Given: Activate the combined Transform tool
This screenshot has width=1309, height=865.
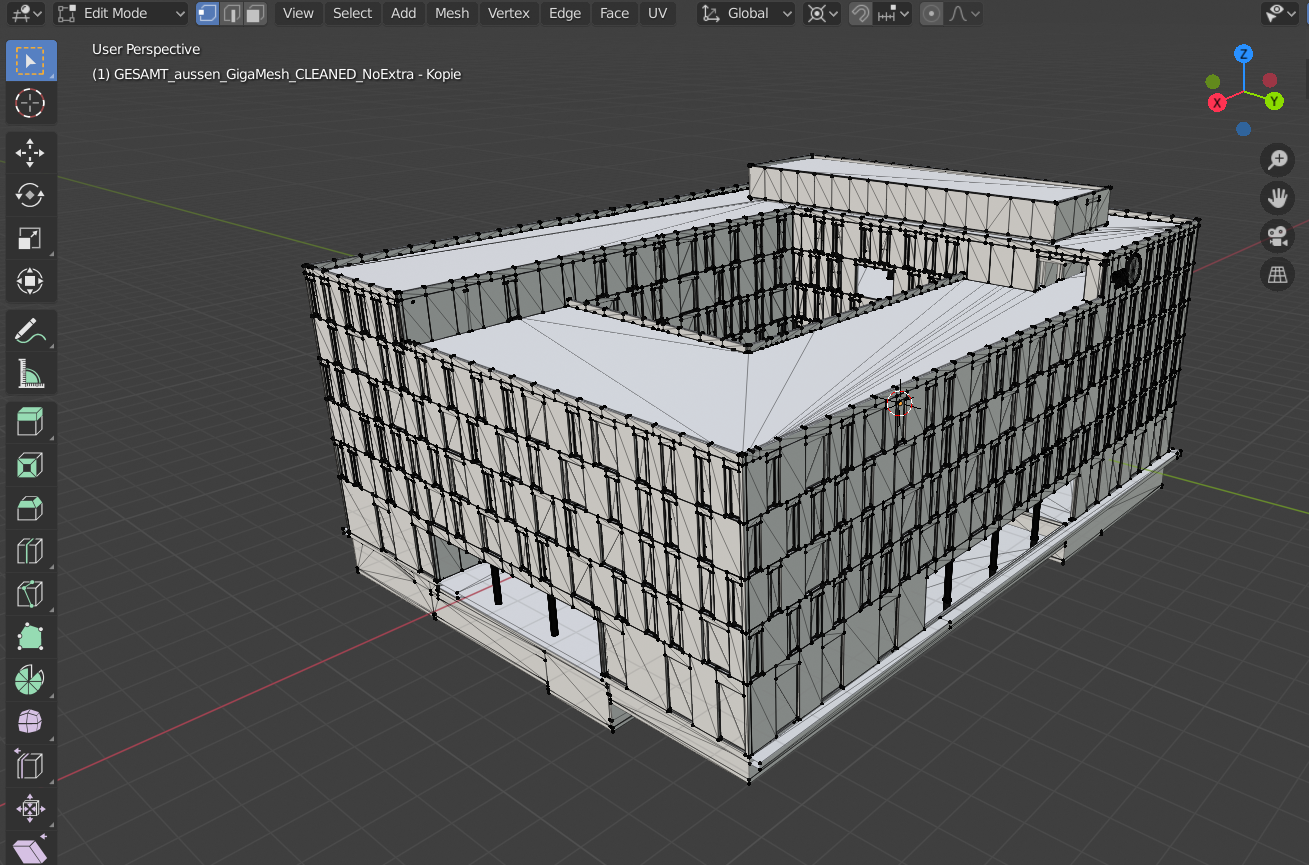Looking at the screenshot, I should click(x=31, y=281).
